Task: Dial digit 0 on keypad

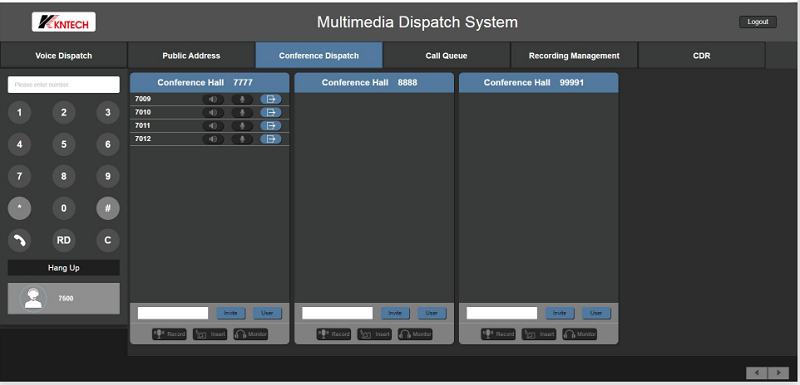Action: (x=64, y=208)
